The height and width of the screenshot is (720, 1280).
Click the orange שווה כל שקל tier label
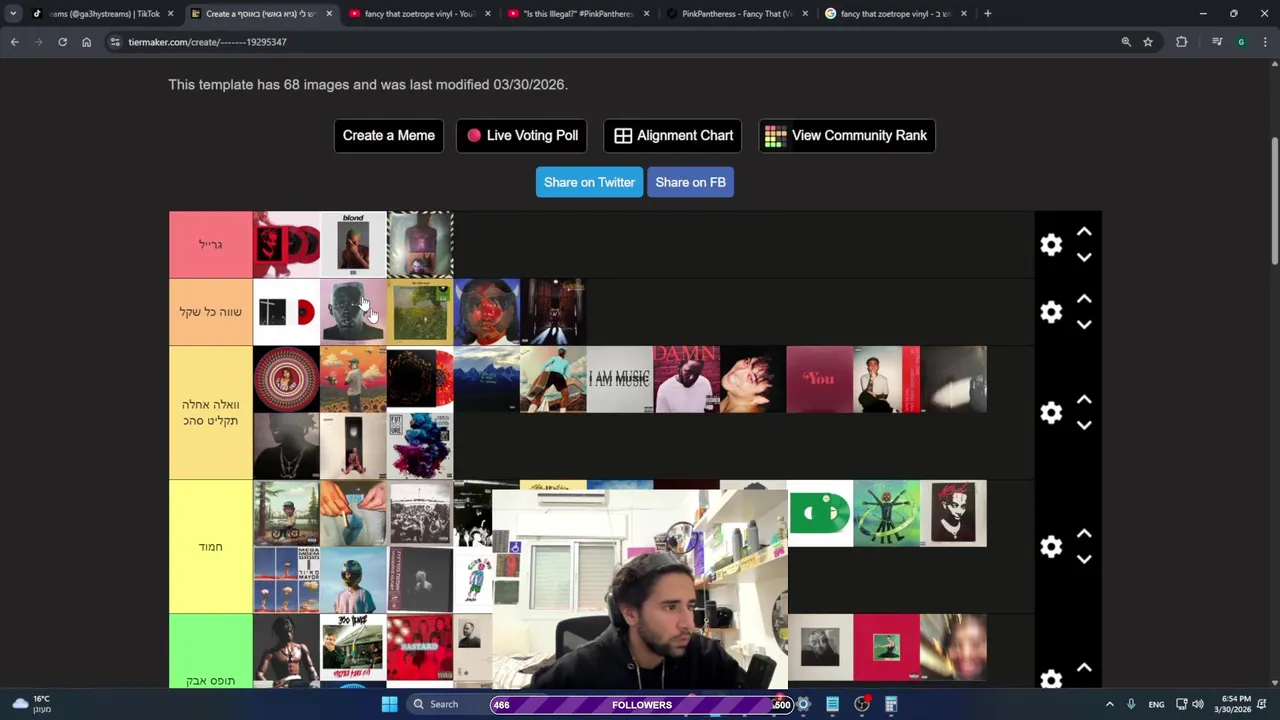pos(211,312)
